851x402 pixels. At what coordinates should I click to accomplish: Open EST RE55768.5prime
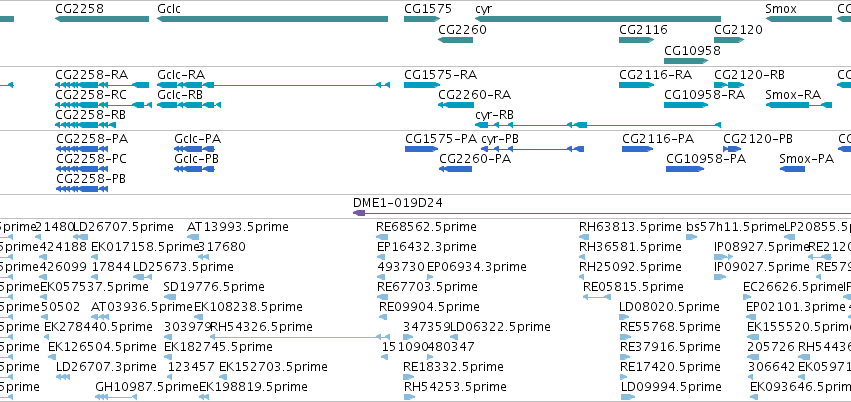tap(670, 327)
